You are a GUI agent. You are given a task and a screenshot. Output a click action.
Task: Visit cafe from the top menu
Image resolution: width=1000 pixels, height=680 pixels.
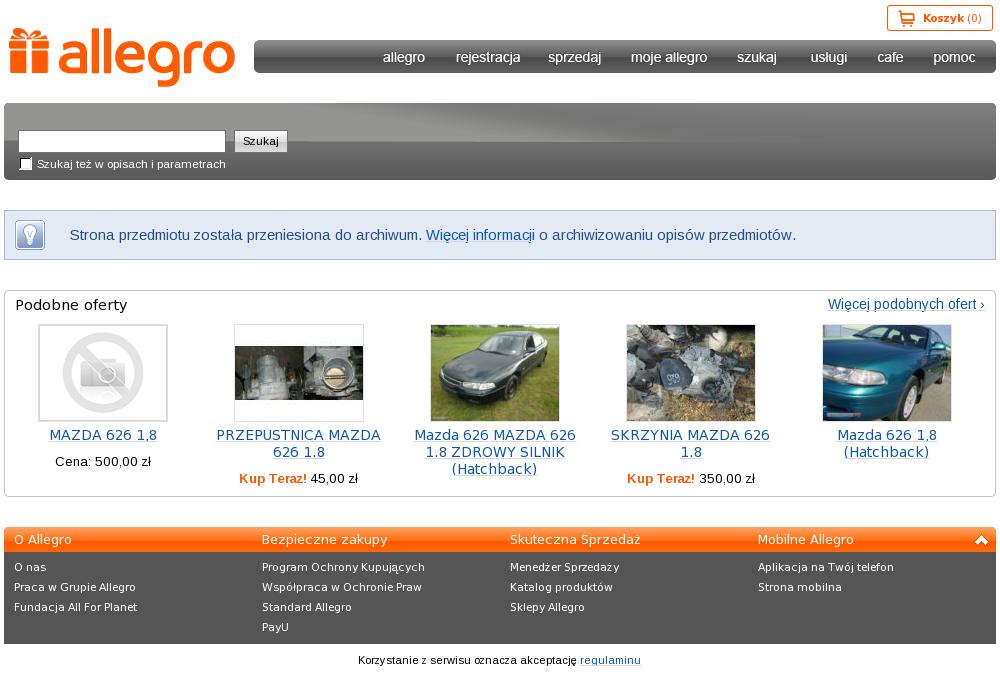890,57
